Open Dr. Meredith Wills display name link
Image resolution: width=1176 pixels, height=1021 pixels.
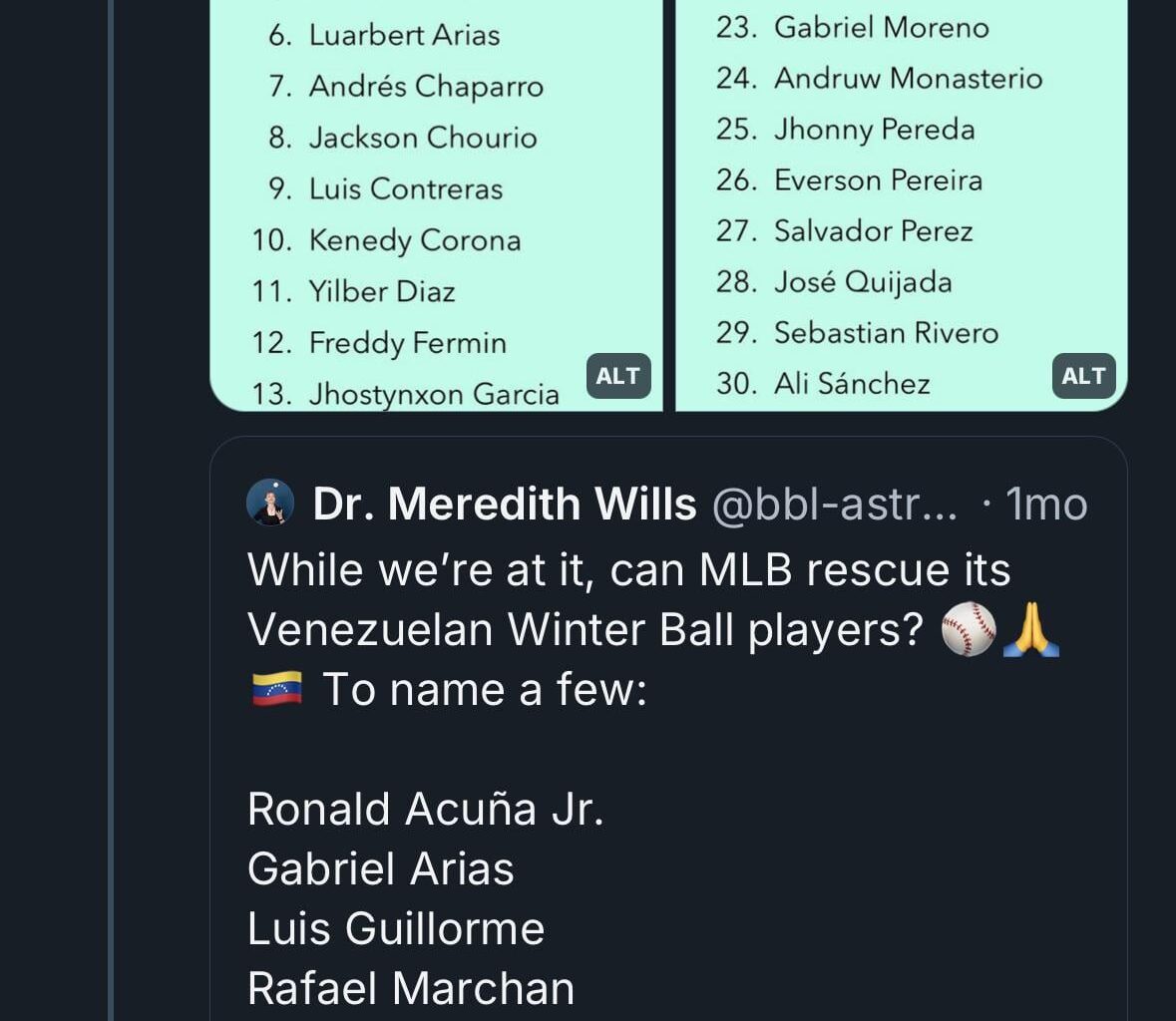tap(505, 505)
